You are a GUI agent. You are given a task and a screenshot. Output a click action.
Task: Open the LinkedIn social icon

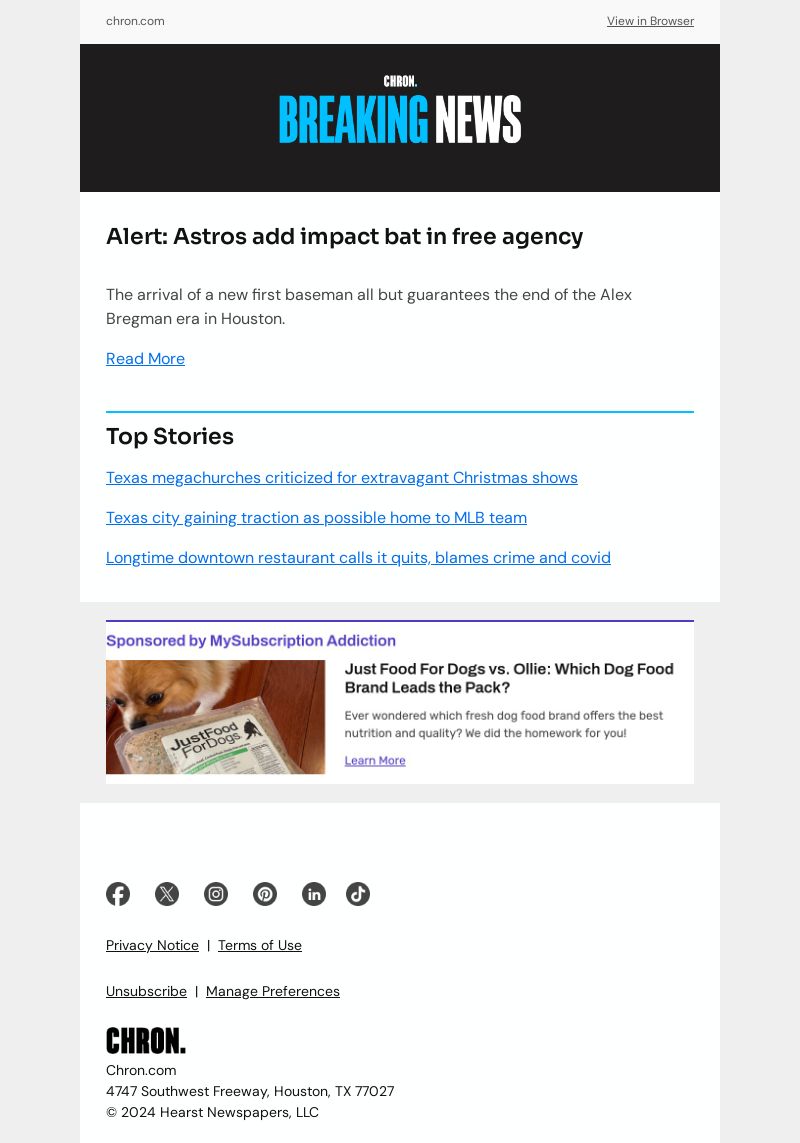coord(314,894)
